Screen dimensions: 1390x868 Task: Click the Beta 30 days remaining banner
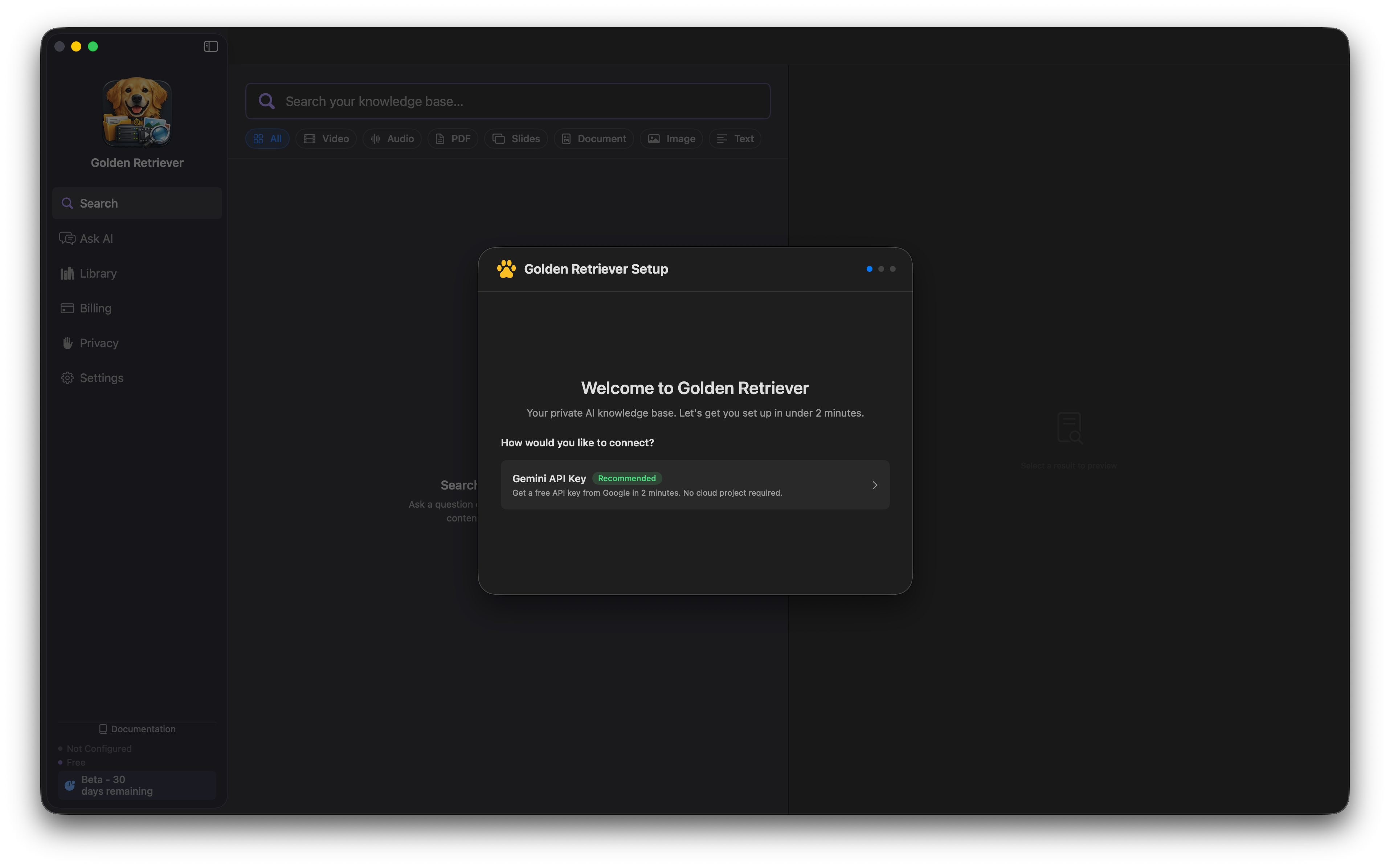[x=137, y=785]
